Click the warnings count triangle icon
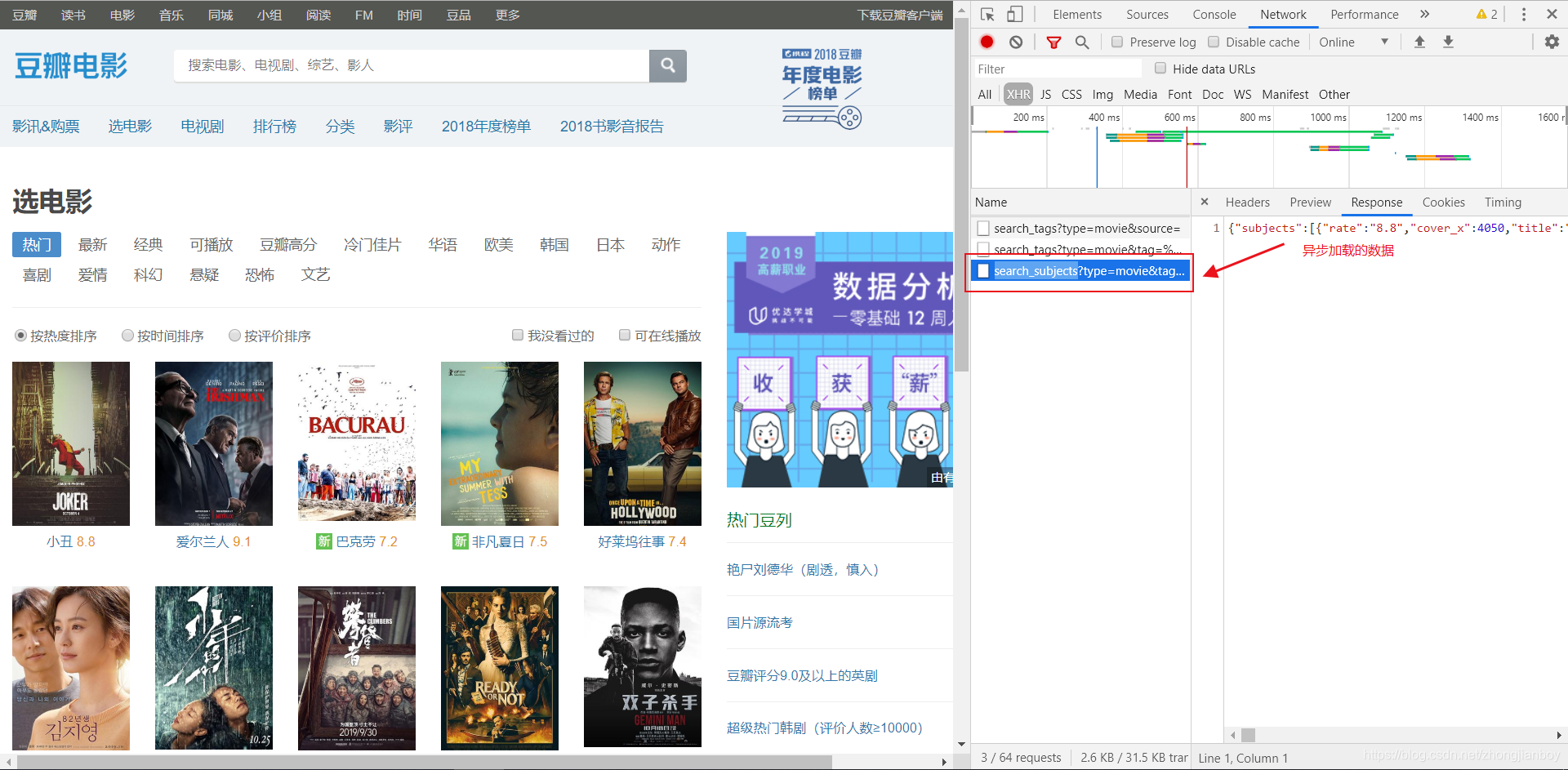 [1481, 15]
